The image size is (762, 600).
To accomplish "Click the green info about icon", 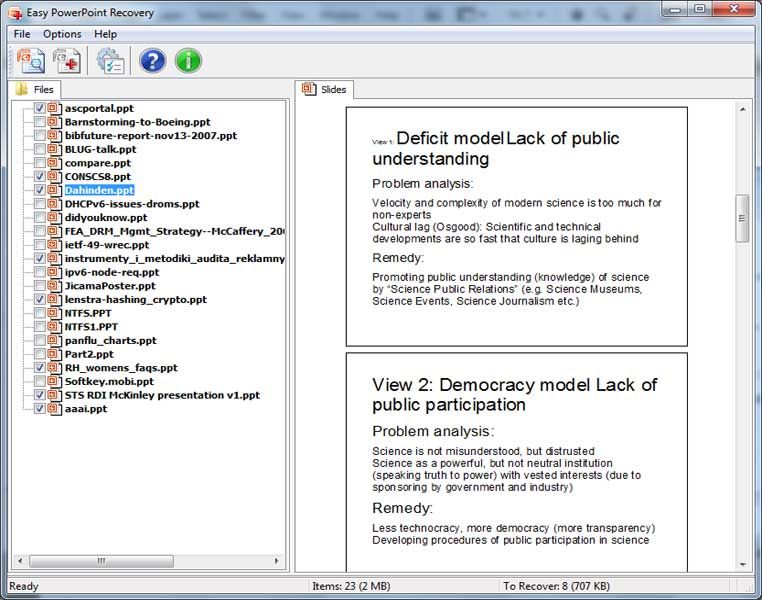I will 188,61.
